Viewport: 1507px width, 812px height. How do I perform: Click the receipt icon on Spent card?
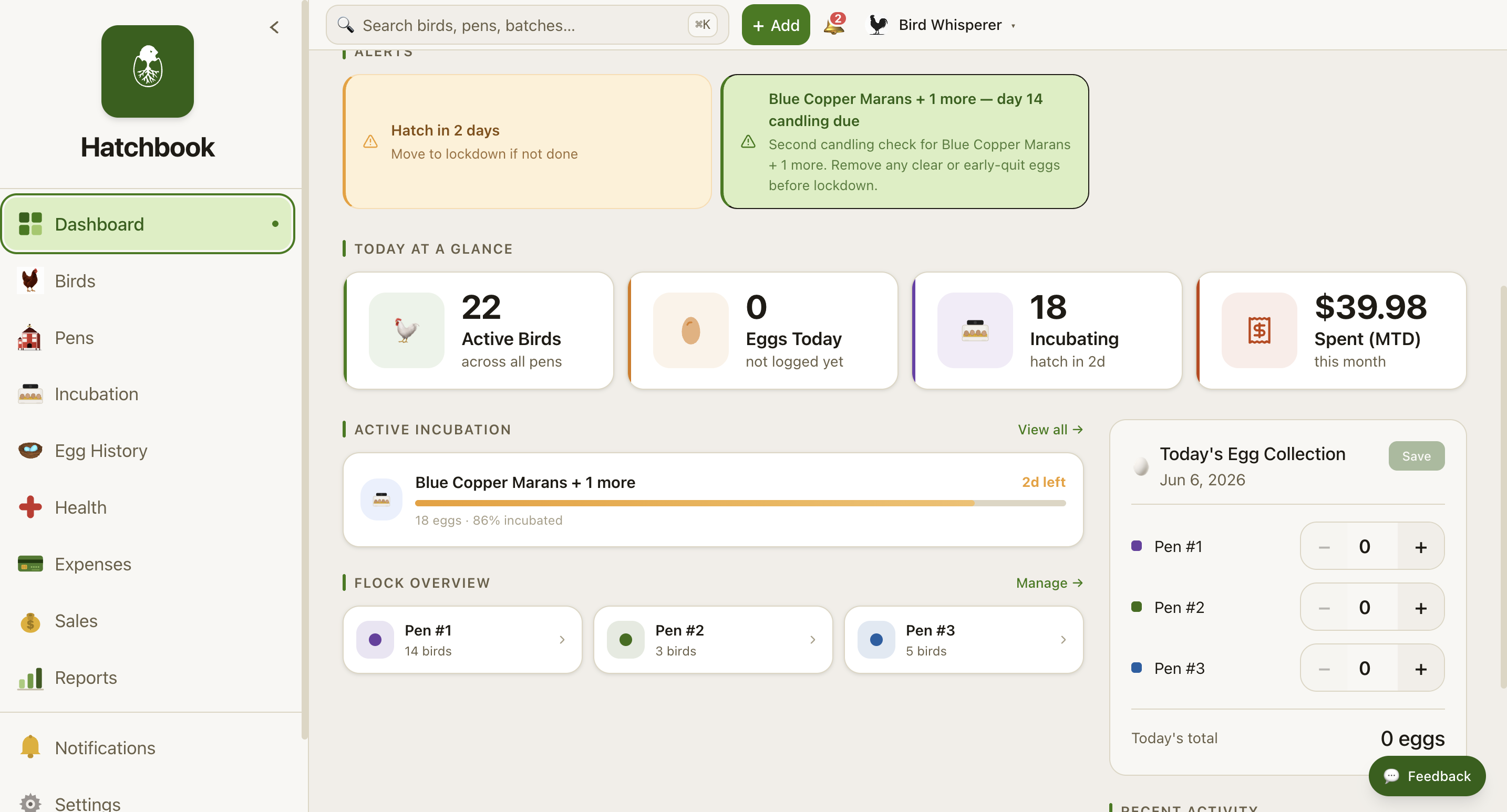[x=1260, y=330]
